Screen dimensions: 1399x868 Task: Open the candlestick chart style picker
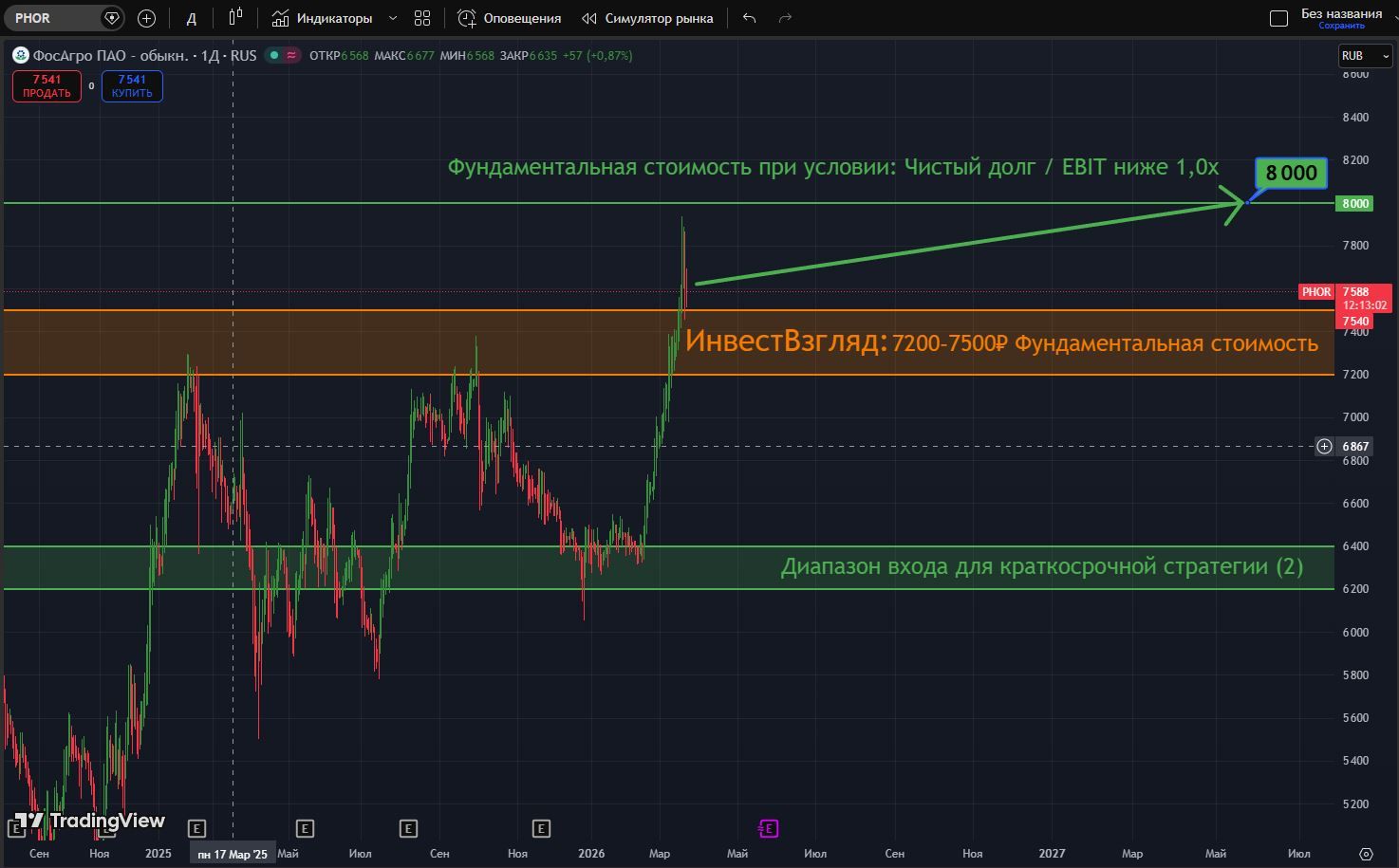click(x=235, y=18)
